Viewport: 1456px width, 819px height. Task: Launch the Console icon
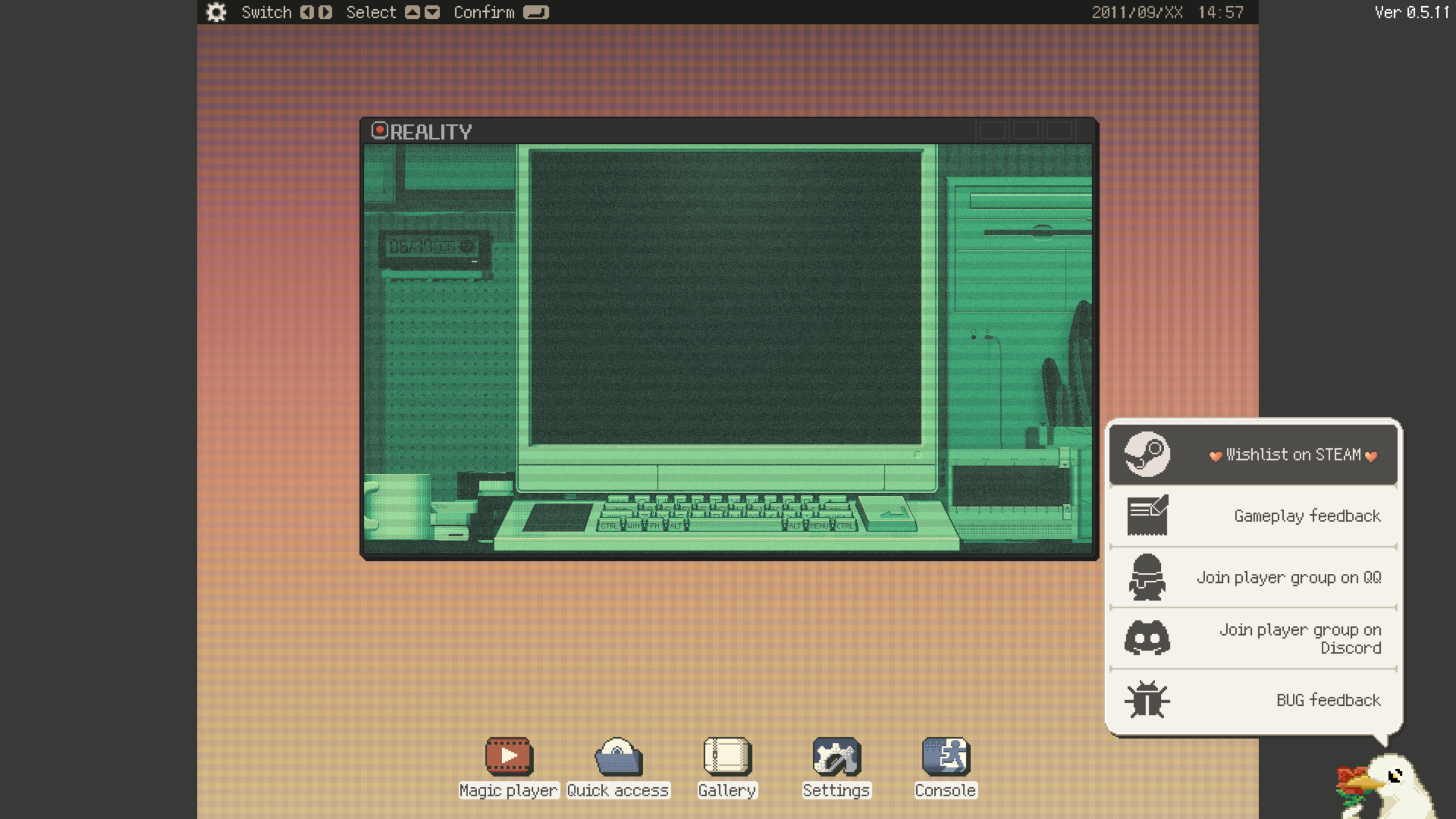pos(946,756)
